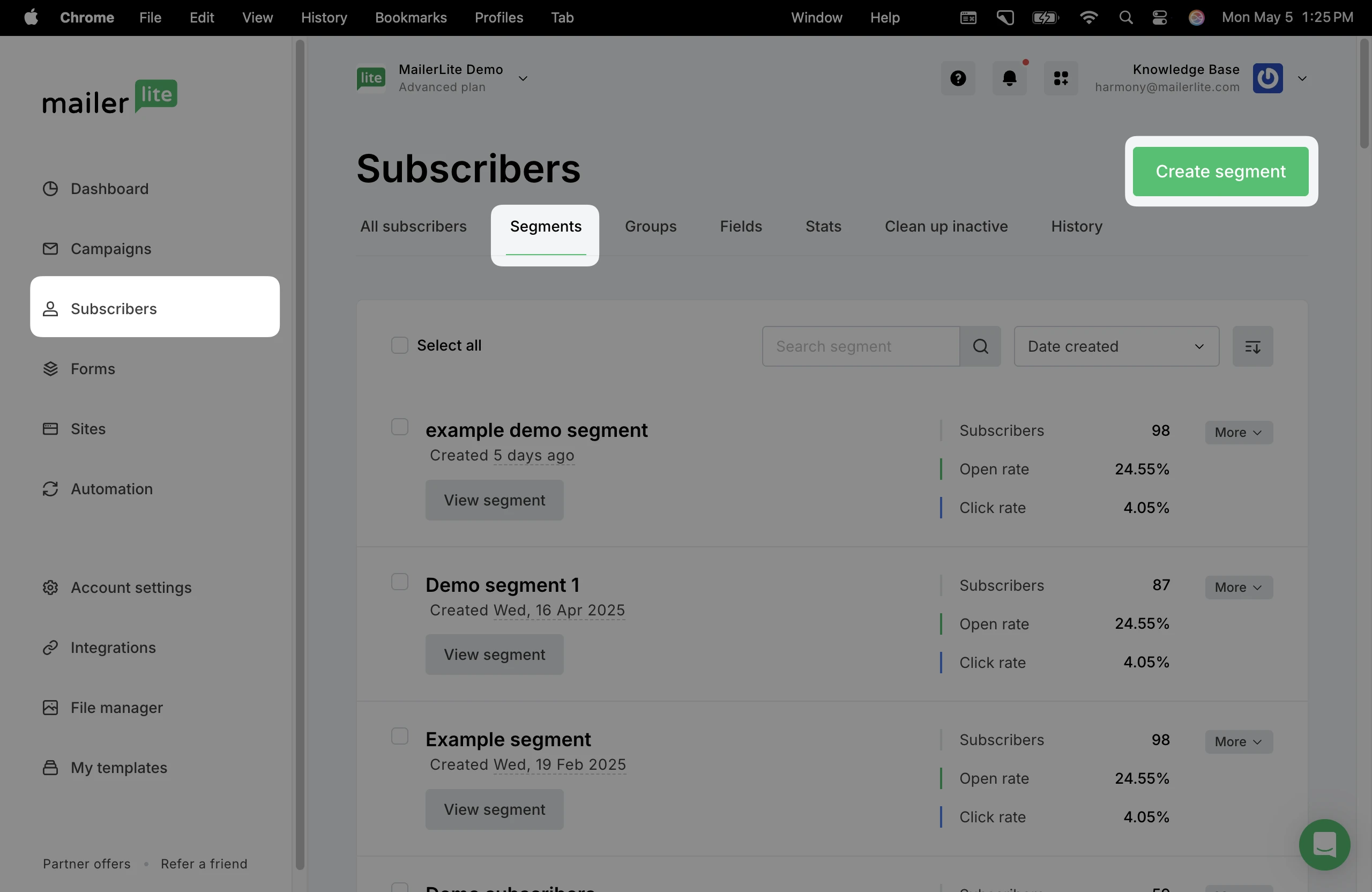Tick the example demo segment checkbox
The image size is (1372, 892).
(x=399, y=427)
